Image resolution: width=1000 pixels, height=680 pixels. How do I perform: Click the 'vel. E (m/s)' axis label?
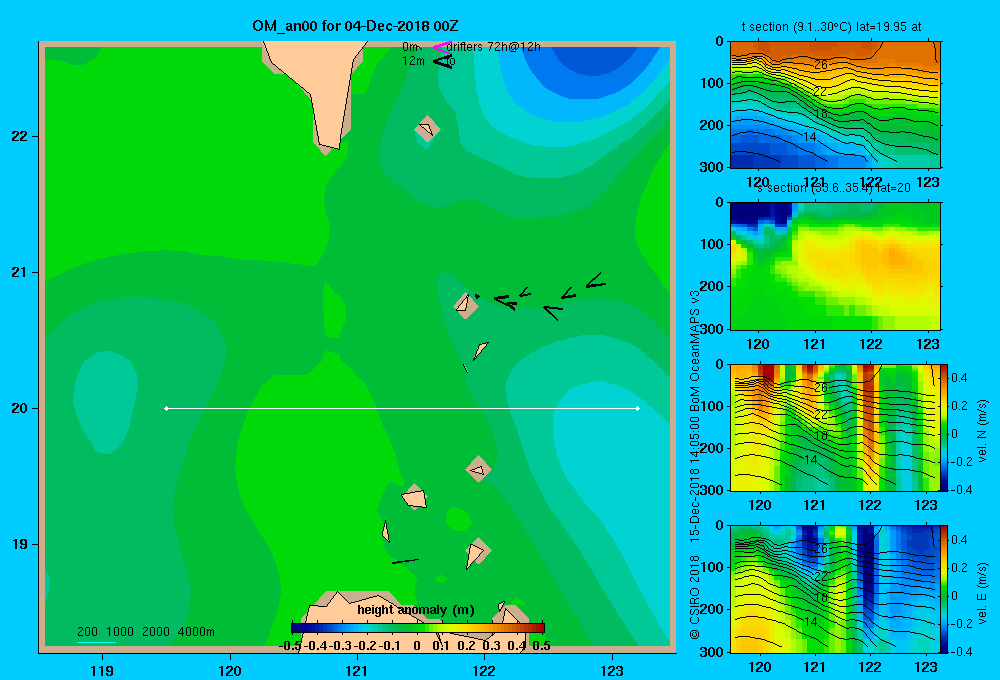pyautogui.click(x=983, y=593)
